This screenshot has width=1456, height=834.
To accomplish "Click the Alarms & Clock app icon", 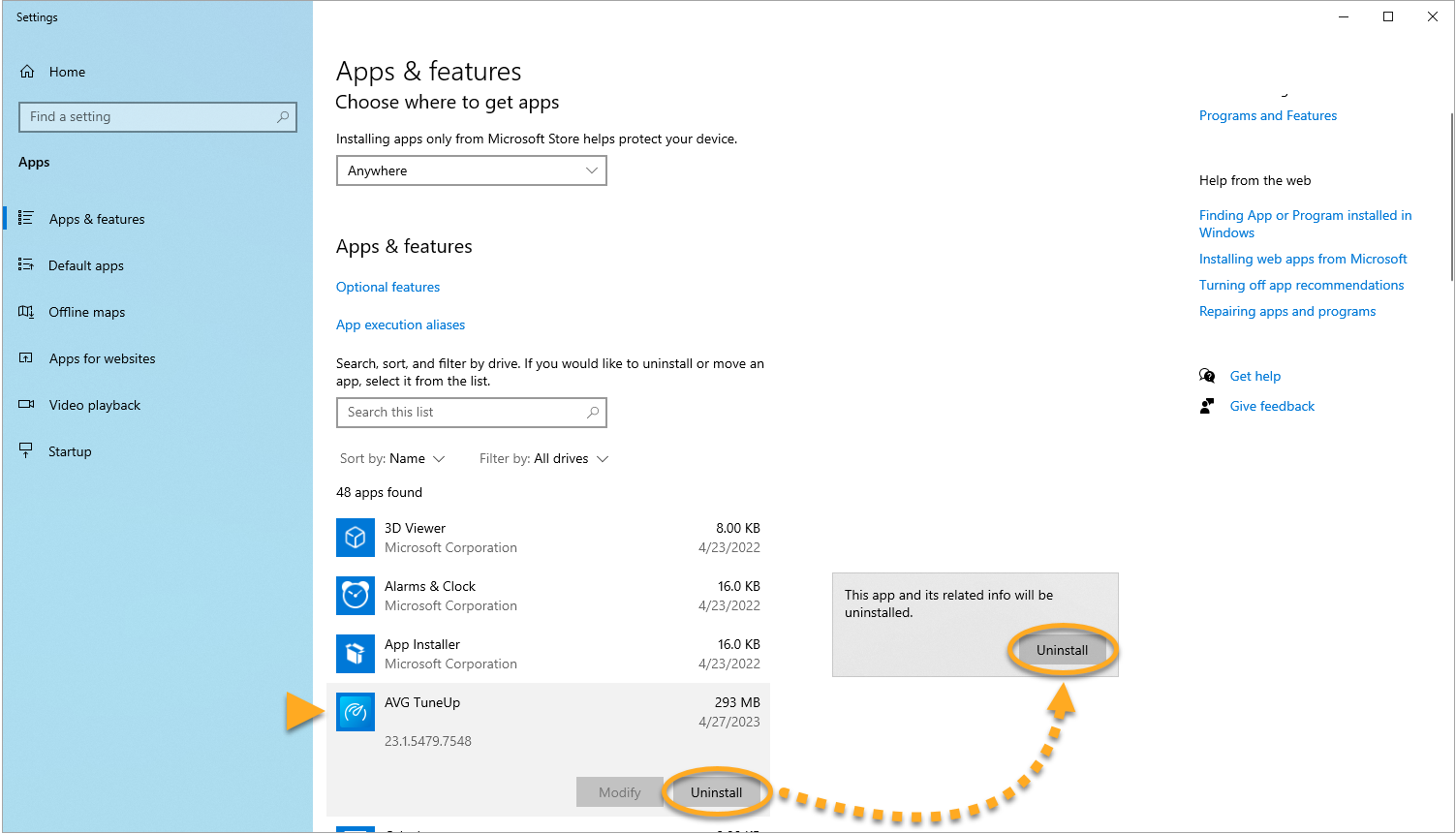I will point(356,596).
